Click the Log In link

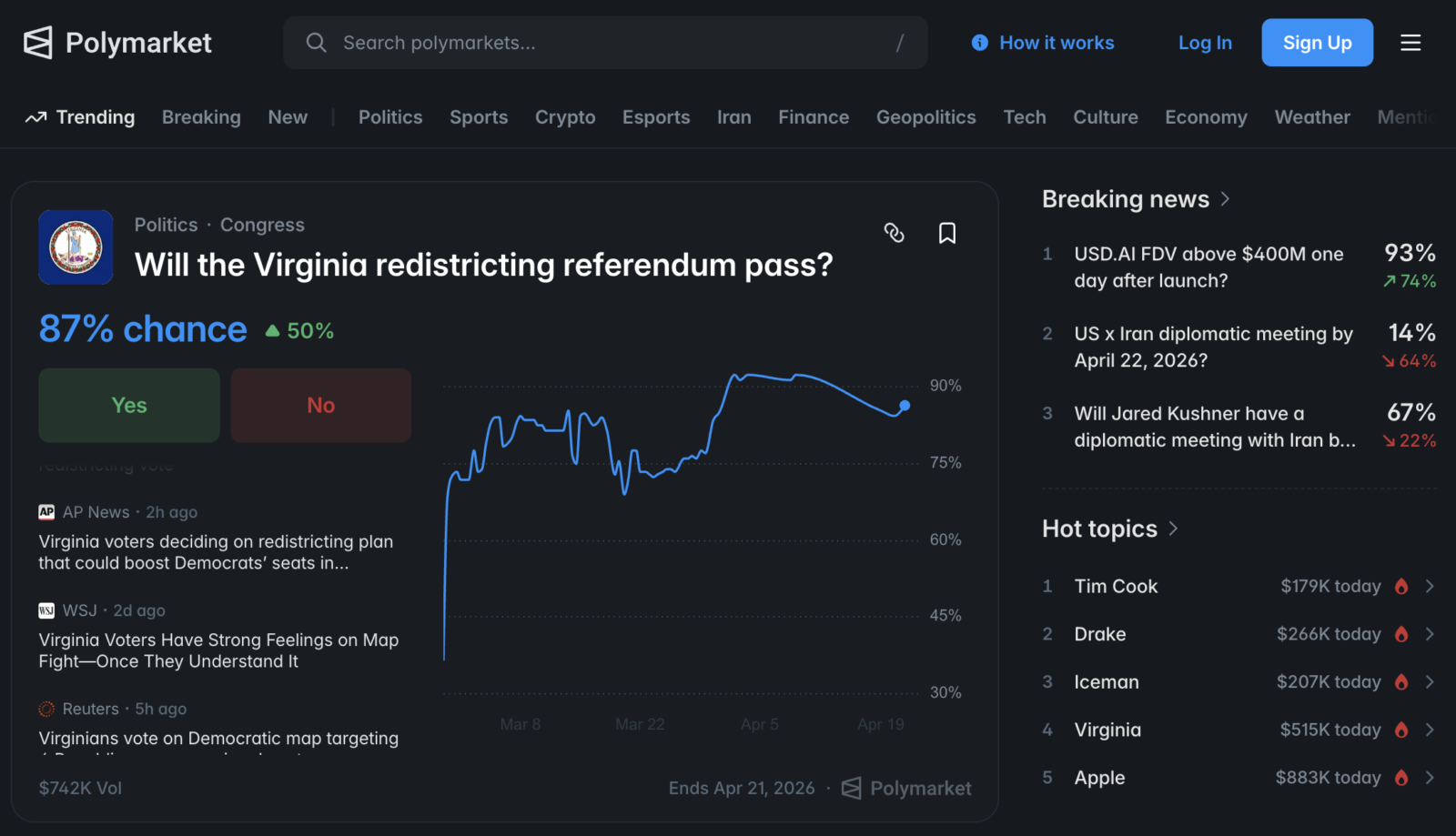coord(1205,43)
